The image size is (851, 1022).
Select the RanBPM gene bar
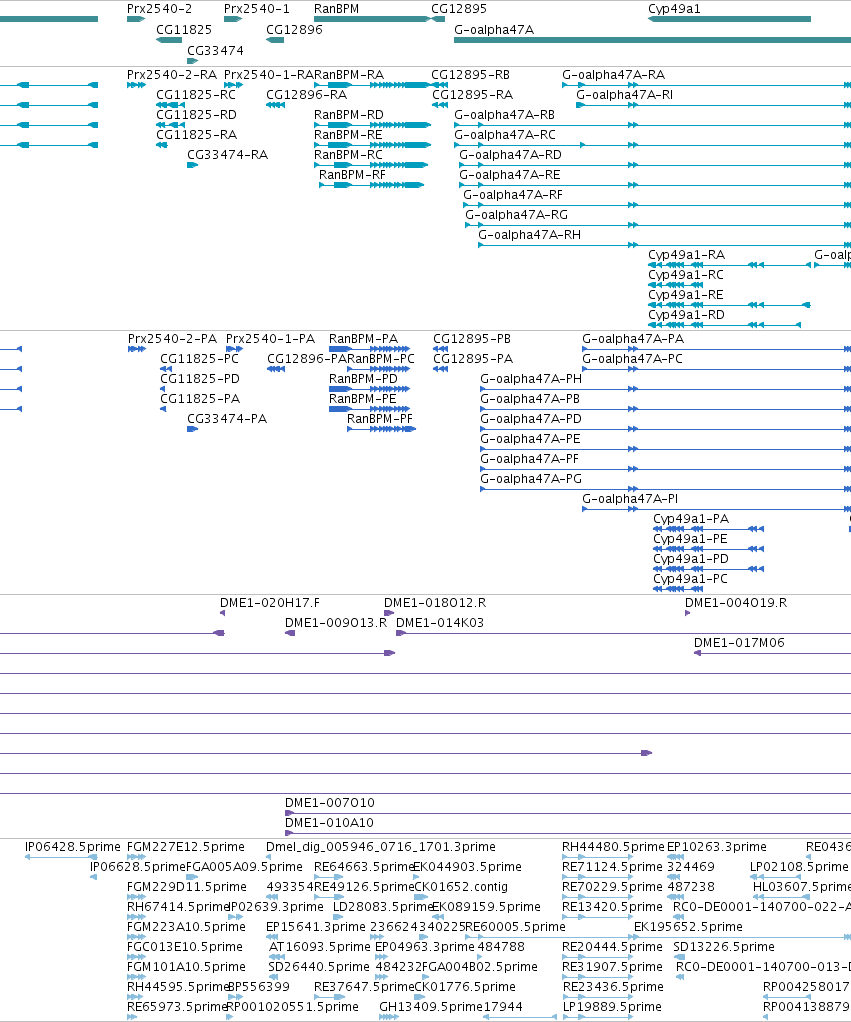[x=372, y=19]
